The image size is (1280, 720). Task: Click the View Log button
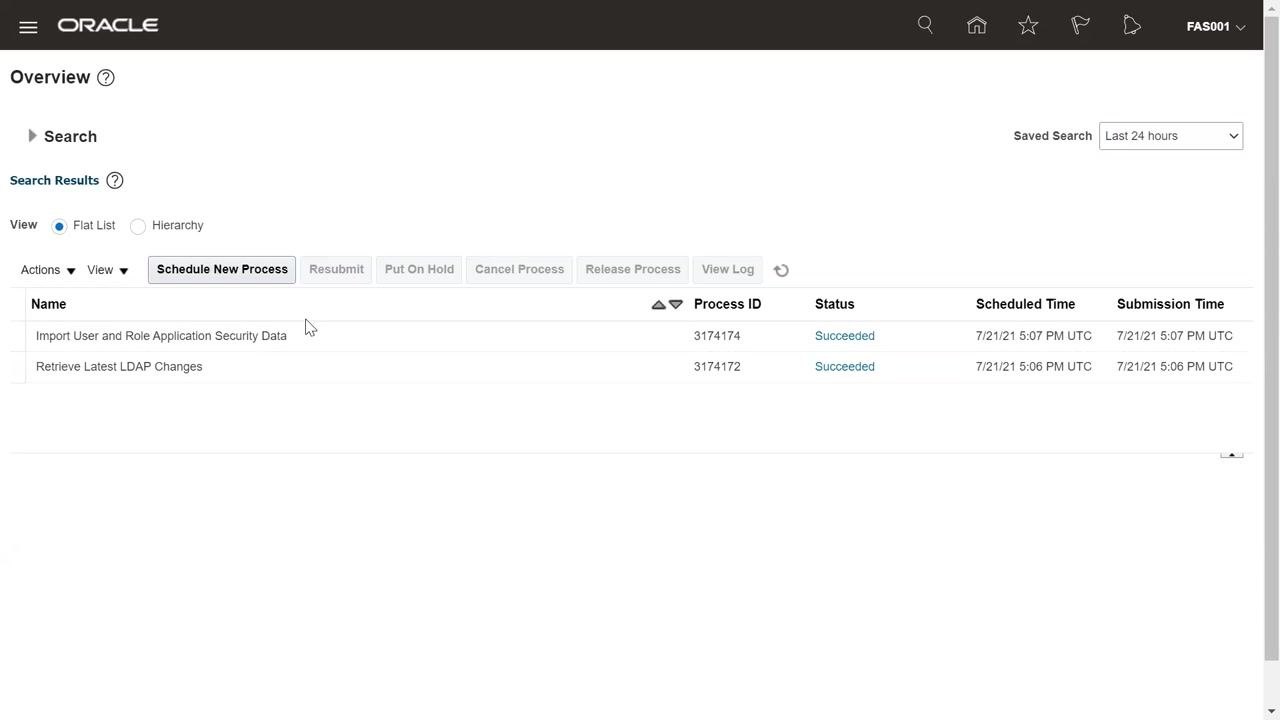click(728, 270)
